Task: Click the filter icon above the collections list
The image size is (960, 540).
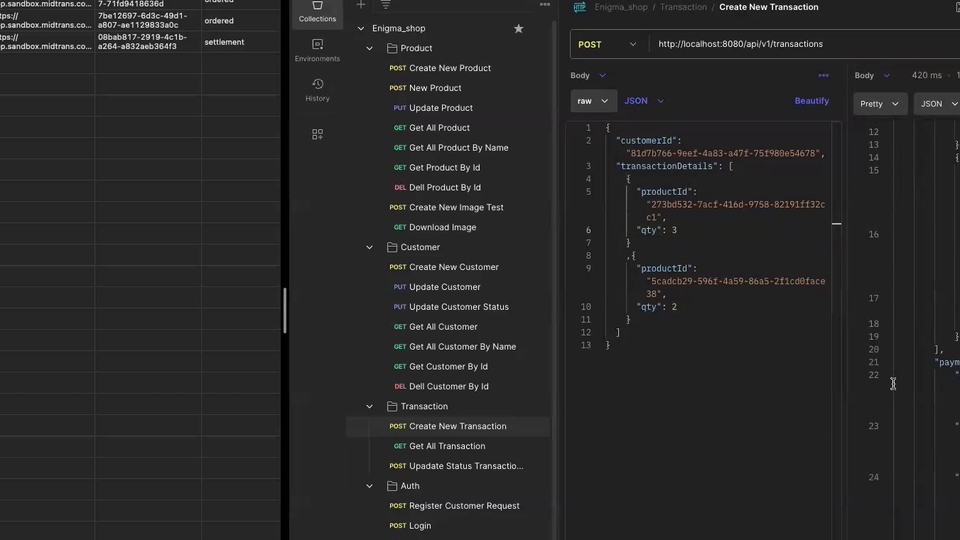Action: click(x=386, y=5)
